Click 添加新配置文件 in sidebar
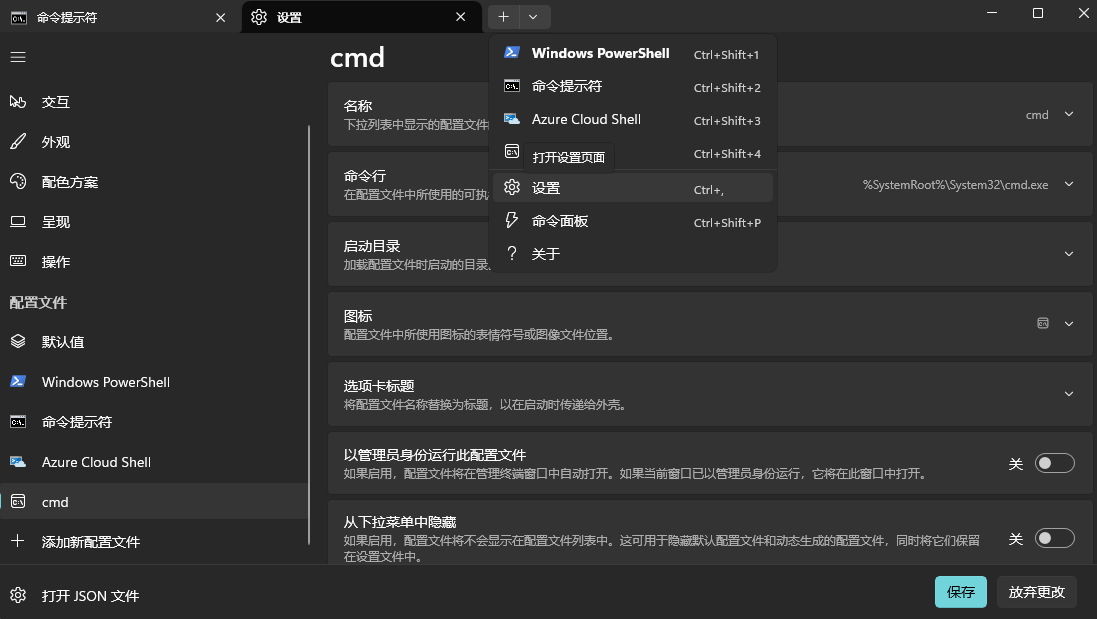Screen dimensions: 1097x619 (x=154, y=541)
